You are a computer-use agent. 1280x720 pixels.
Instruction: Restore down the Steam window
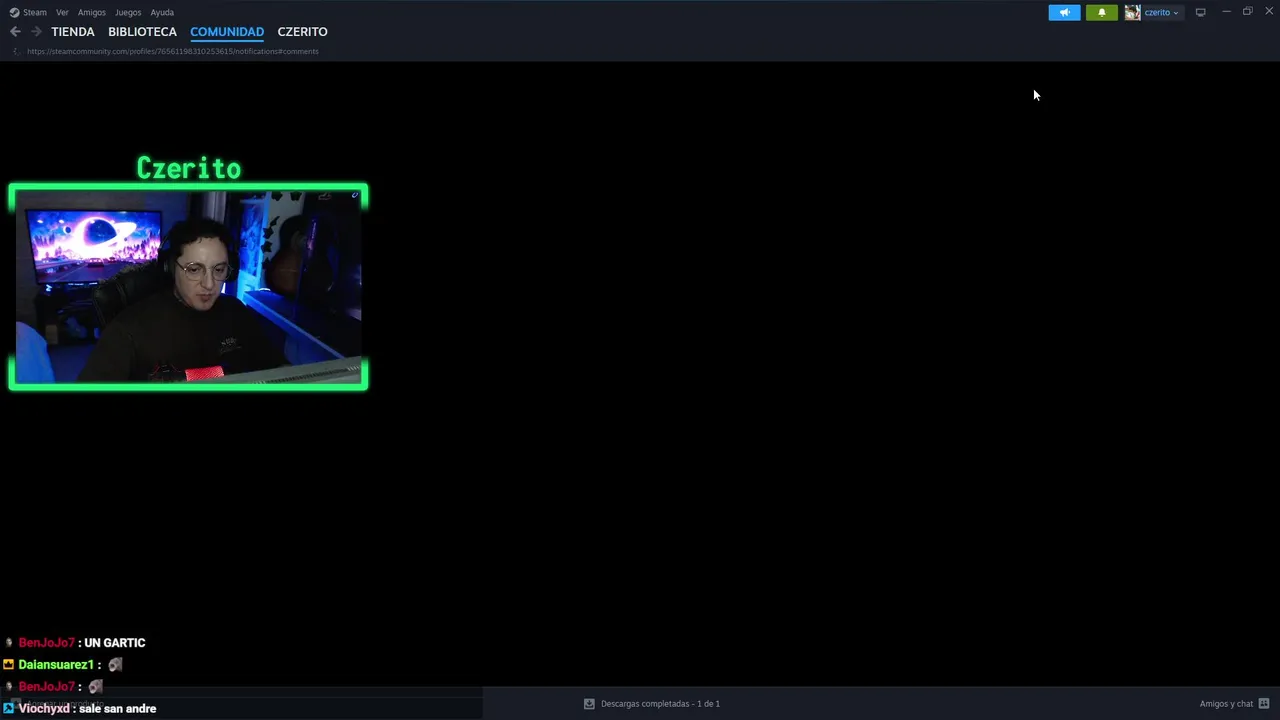pyautogui.click(x=1248, y=11)
